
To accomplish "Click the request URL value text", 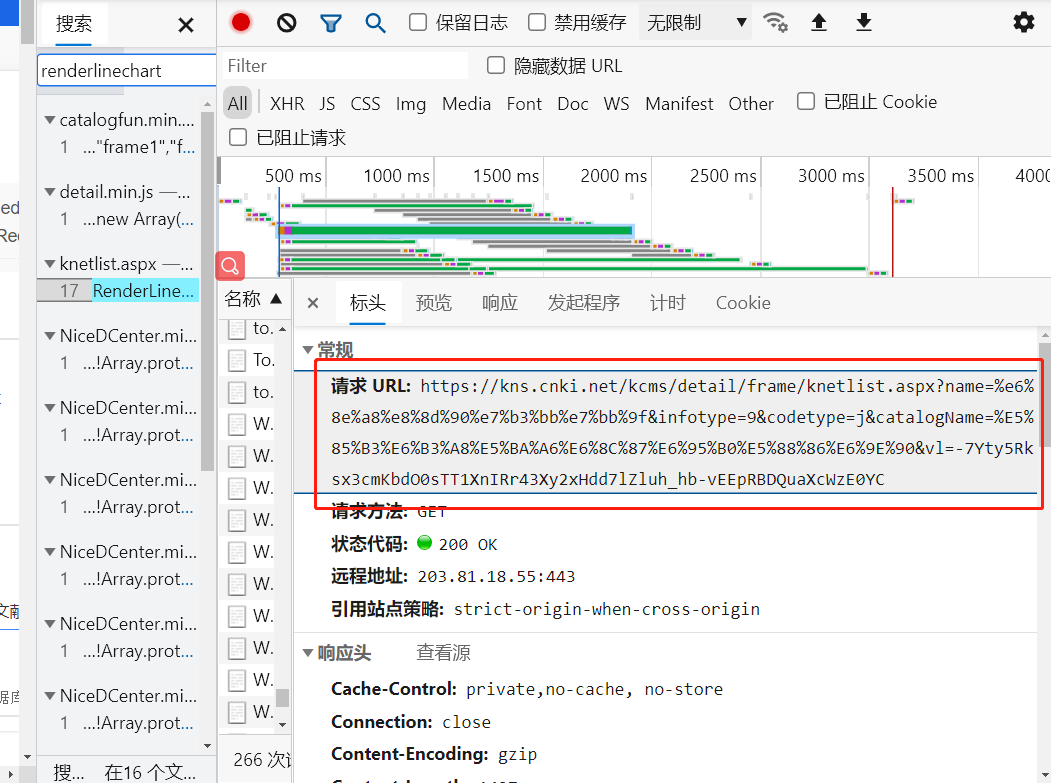I will pos(682,432).
